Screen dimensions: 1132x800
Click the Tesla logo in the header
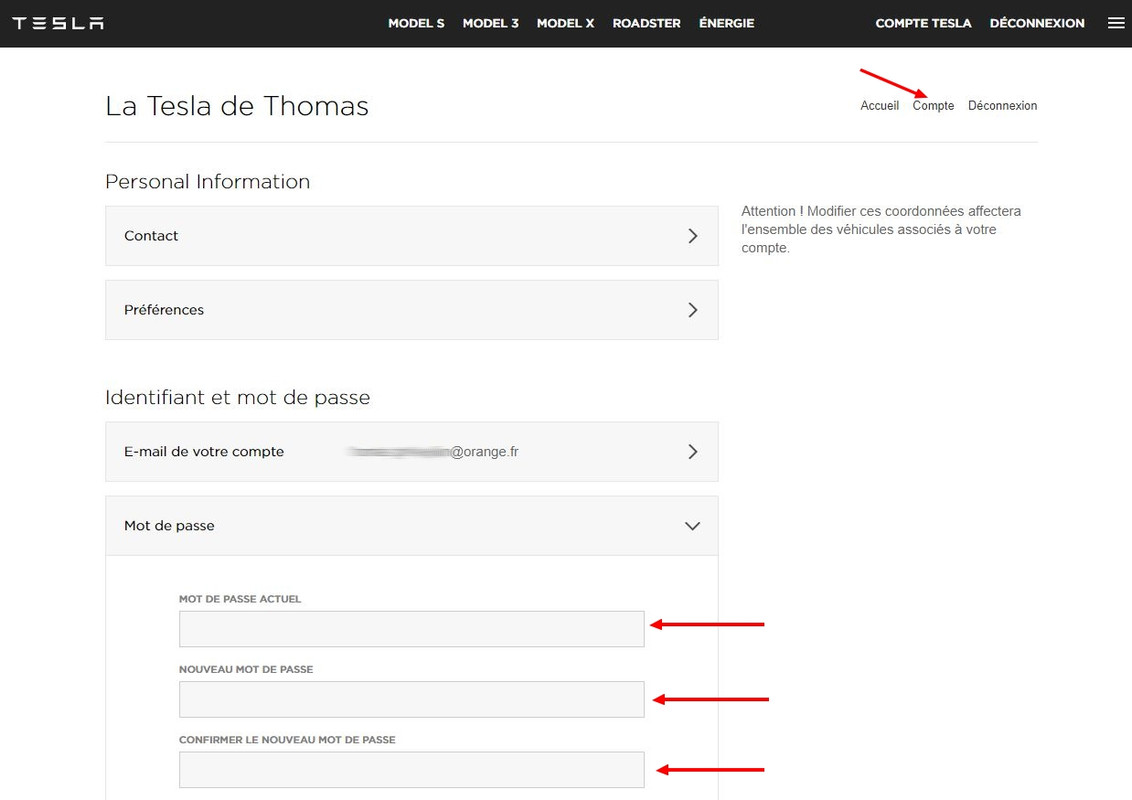(58, 23)
